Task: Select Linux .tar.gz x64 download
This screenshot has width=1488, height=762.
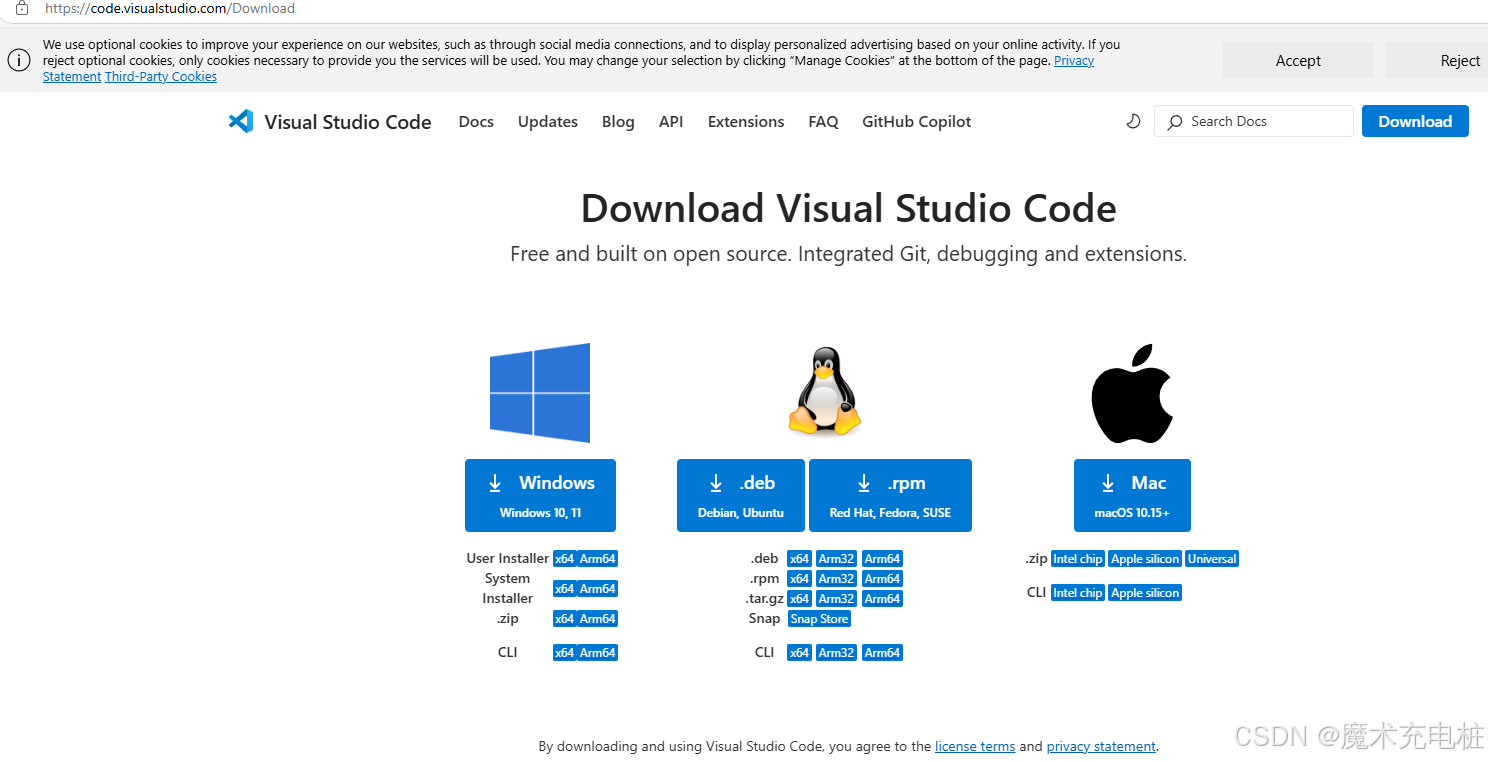Action: (x=799, y=599)
